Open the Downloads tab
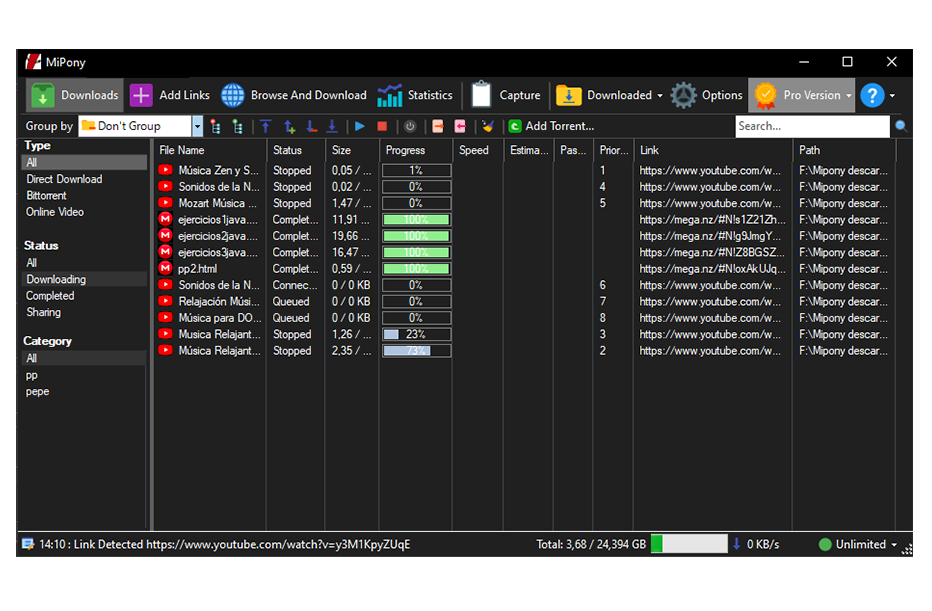Image resolution: width=932 pixels, height=611 pixels. tap(75, 95)
